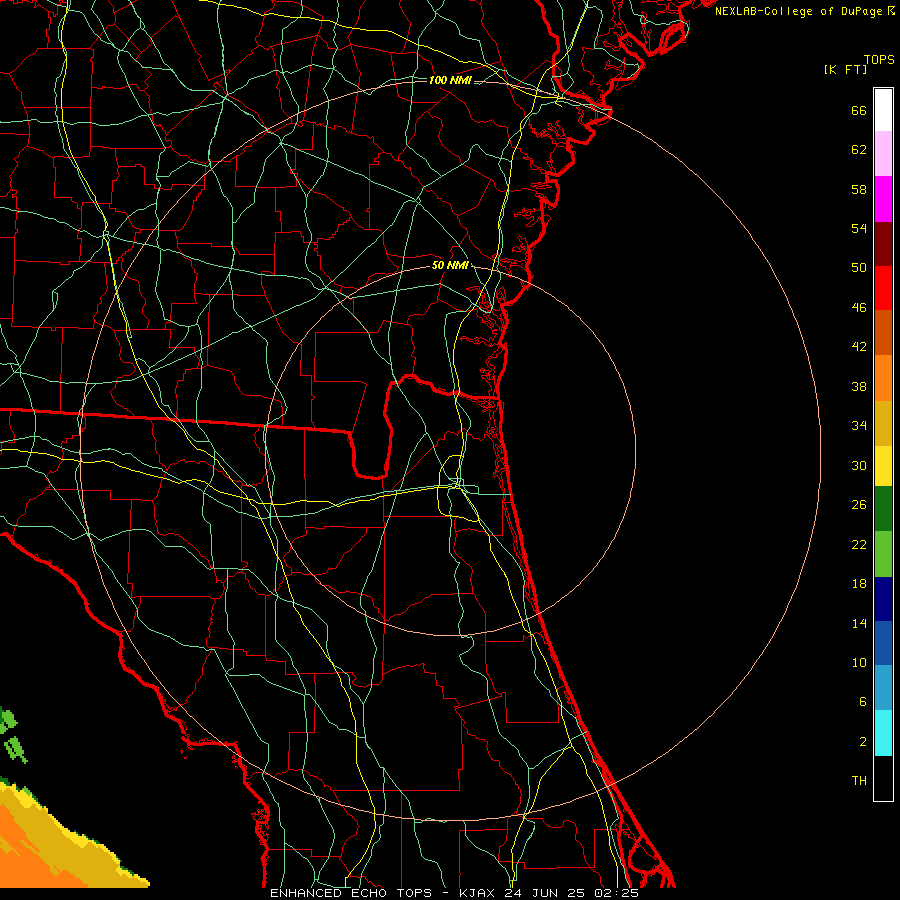Select the cyan legend swatch
Screen dimensions: 900x900
pyautogui.click(x=883, y=733)
